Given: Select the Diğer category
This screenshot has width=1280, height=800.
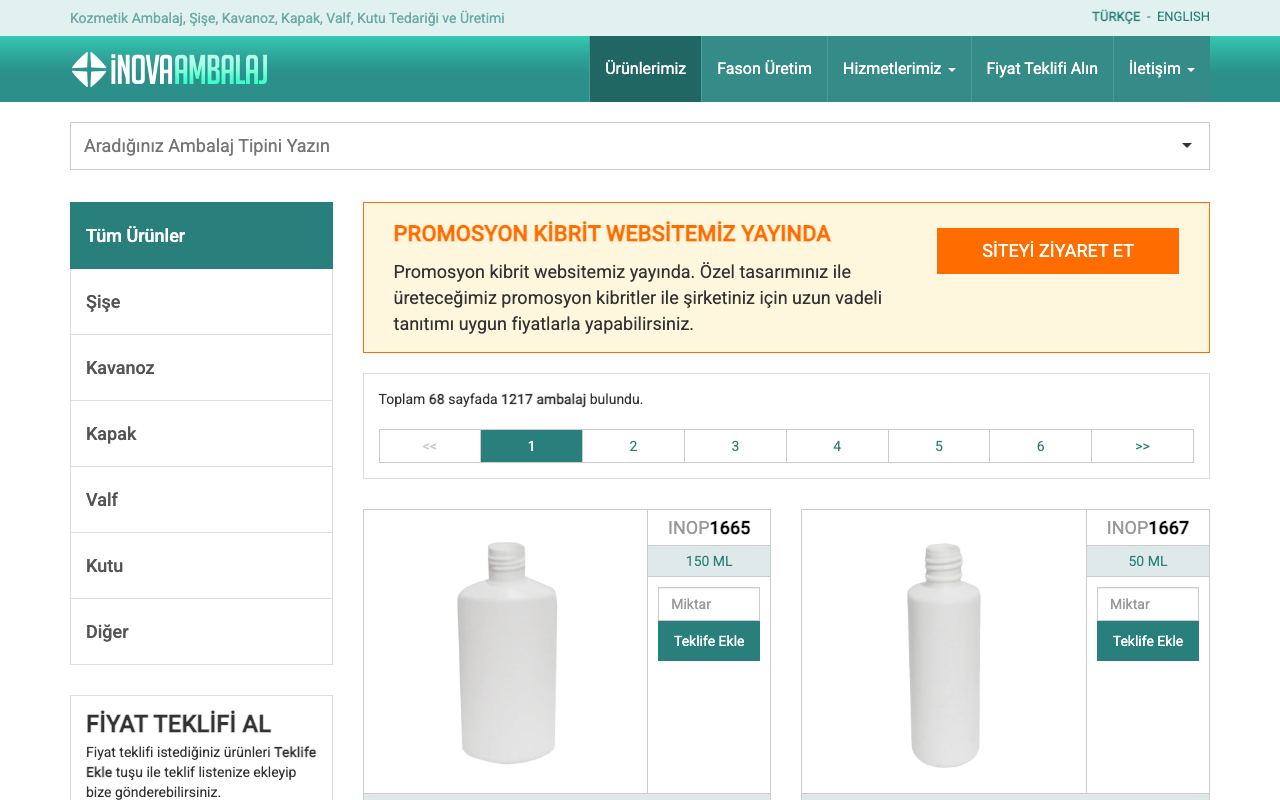Looking at the screenshot, I should click(201, 632).
